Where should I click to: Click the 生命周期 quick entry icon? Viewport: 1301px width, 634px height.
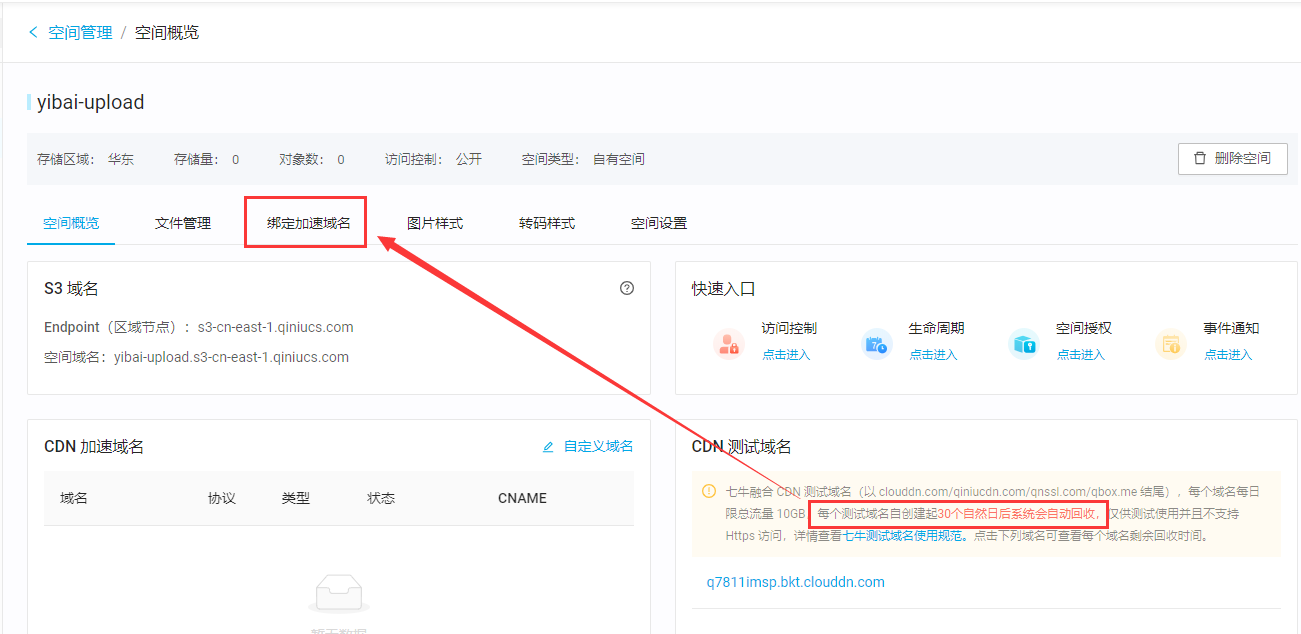876,344
